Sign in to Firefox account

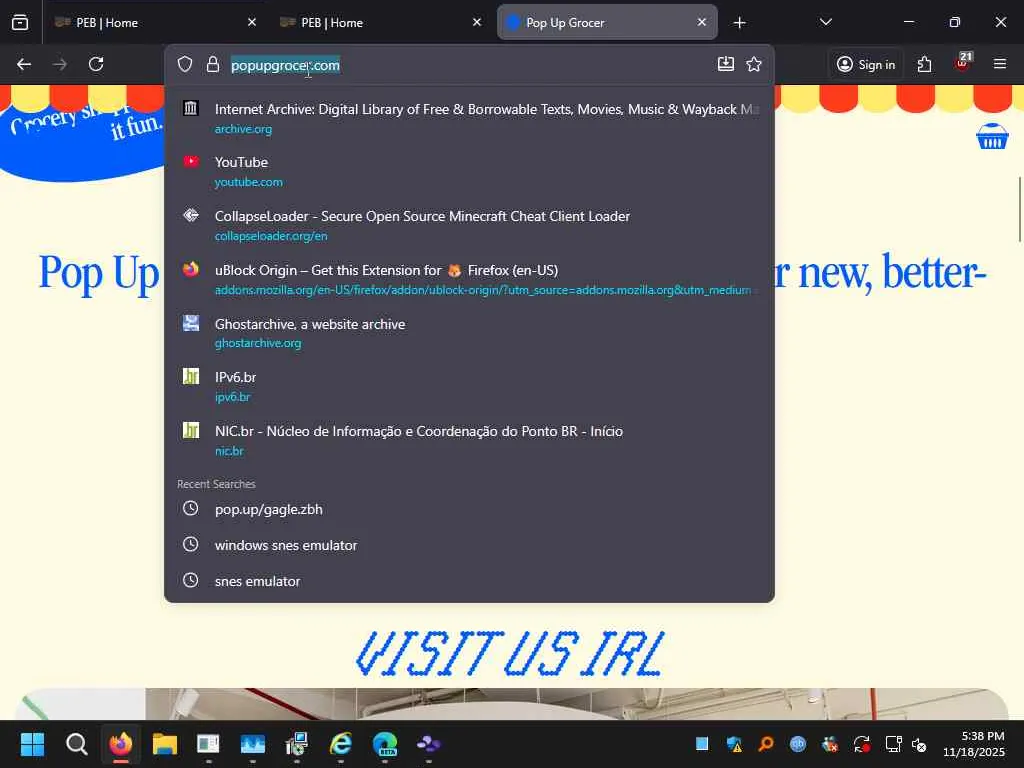866,64
